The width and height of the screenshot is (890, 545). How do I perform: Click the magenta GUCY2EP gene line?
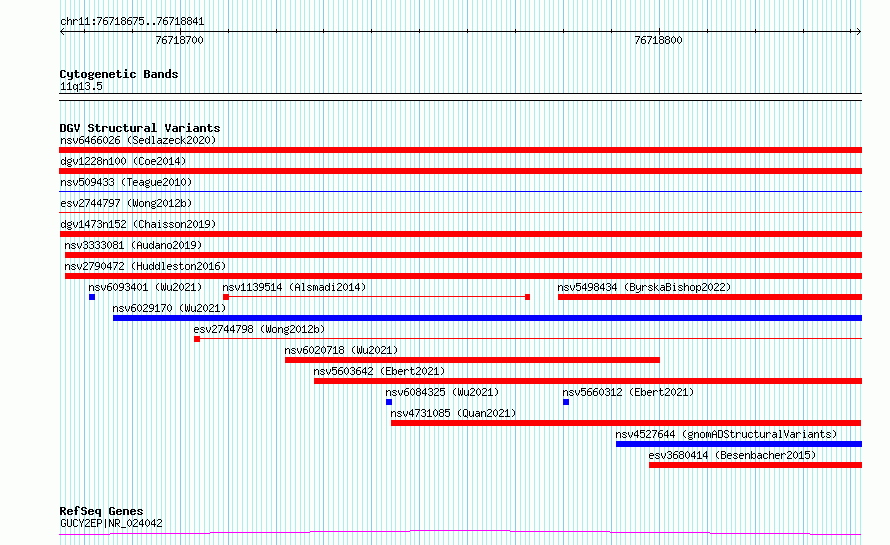pos(460,532)
